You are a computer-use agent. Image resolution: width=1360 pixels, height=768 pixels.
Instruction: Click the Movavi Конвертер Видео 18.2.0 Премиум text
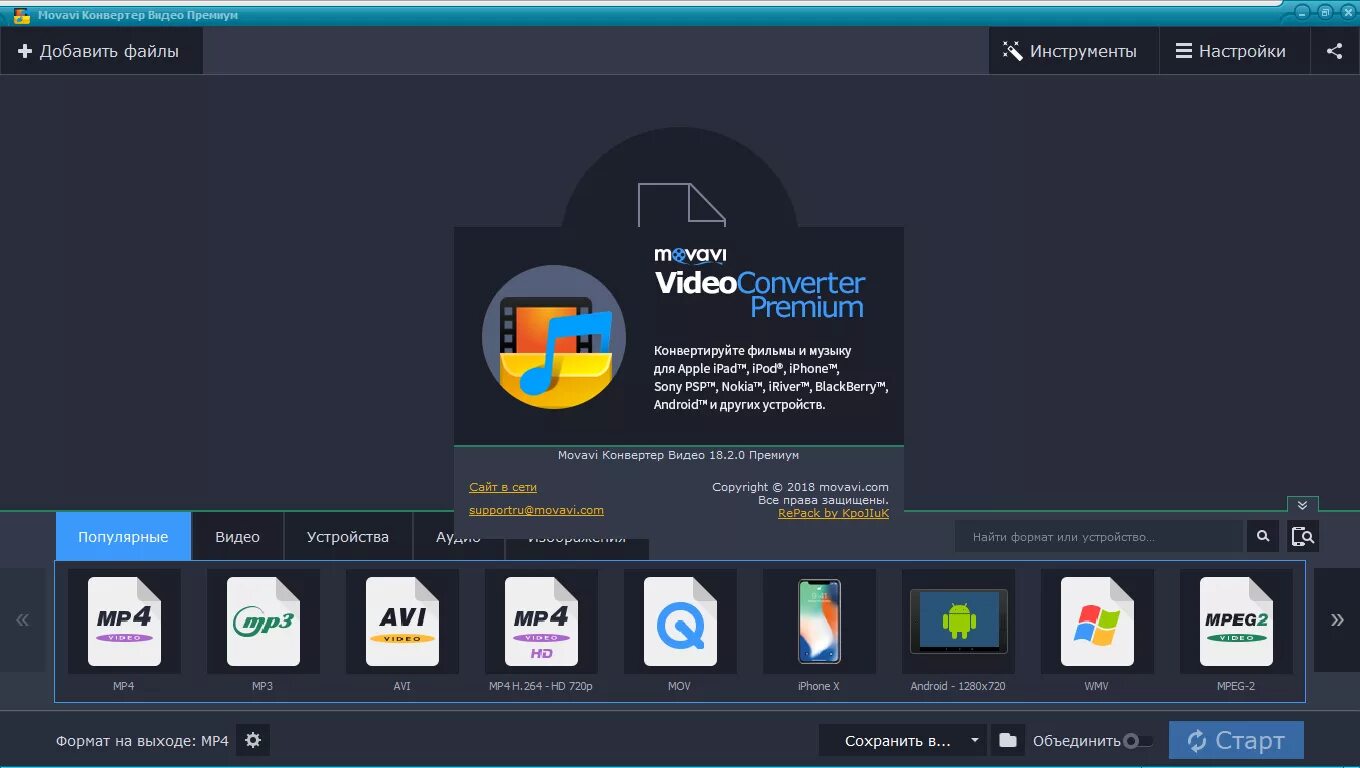point(678,455)
